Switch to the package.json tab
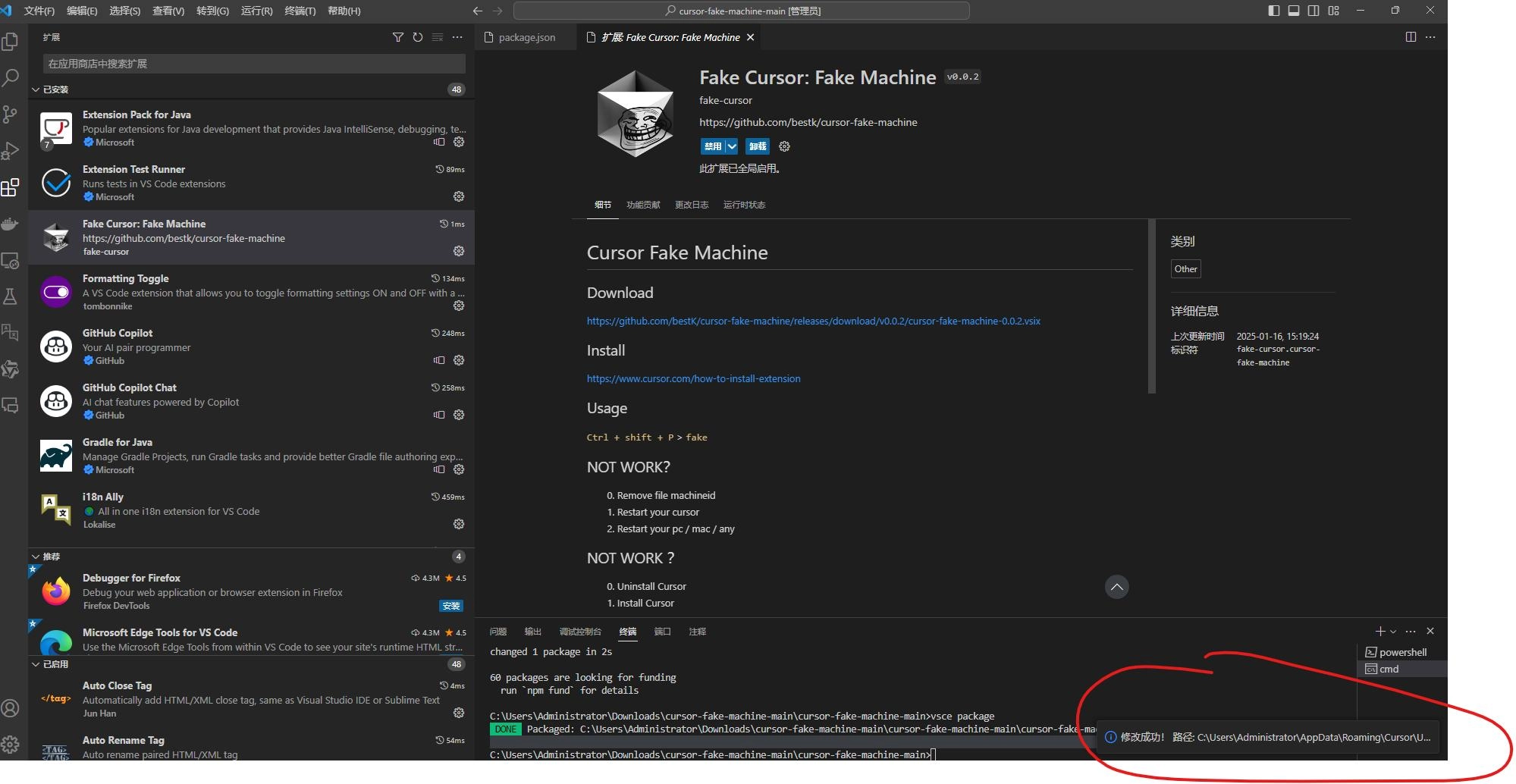The image size is (1516, 784). coord(526,37)
